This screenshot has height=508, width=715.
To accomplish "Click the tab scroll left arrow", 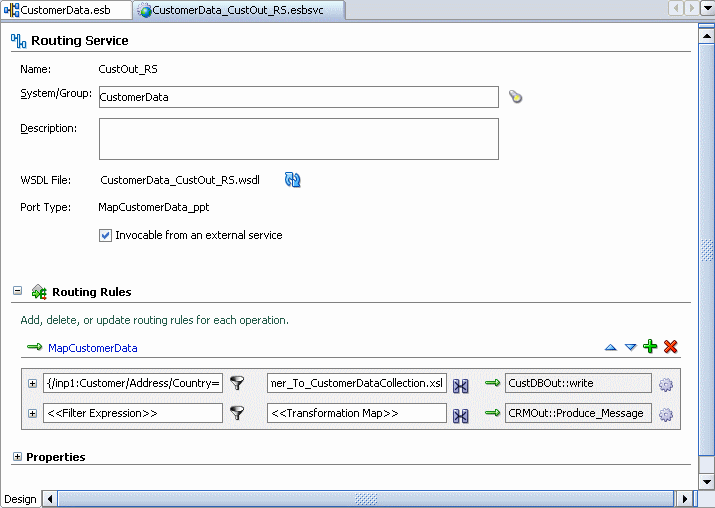I will 676,8.
